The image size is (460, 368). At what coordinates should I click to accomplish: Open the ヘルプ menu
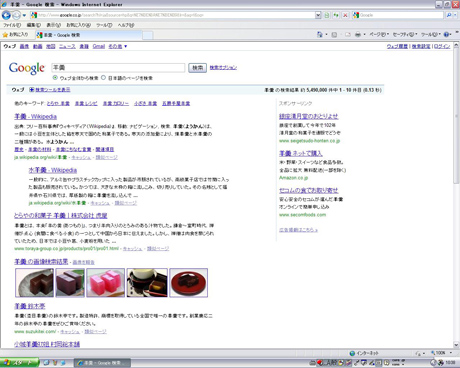(126, 25)
